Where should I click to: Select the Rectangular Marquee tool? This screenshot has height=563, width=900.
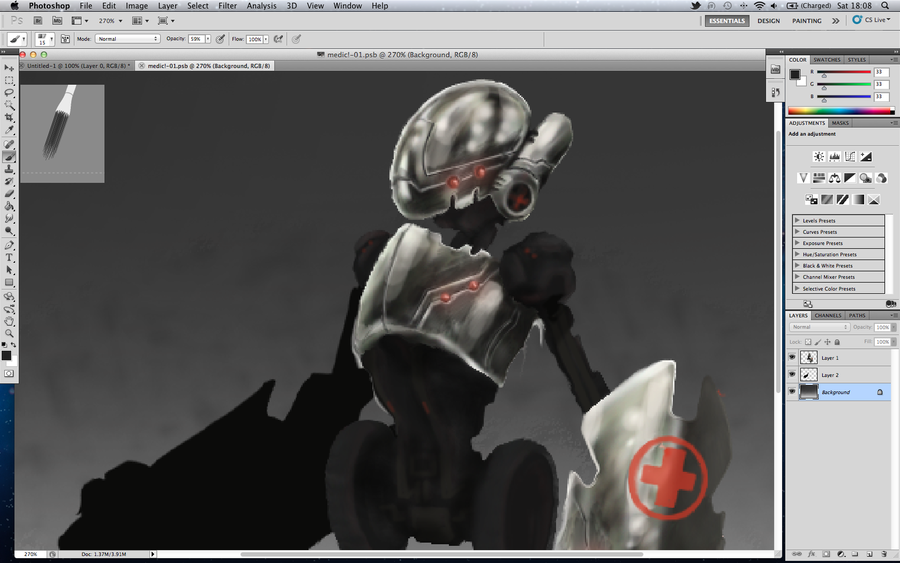[x=9, y=80]
